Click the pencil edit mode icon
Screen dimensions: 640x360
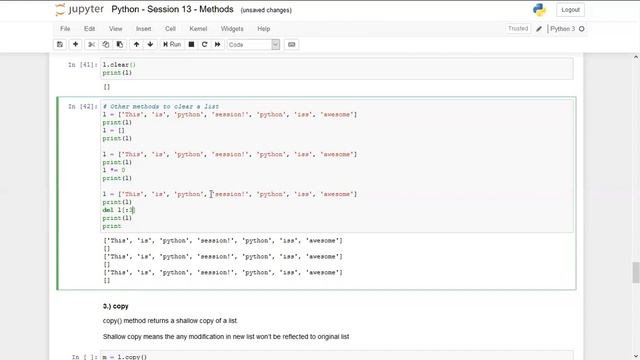coord(539,29)
